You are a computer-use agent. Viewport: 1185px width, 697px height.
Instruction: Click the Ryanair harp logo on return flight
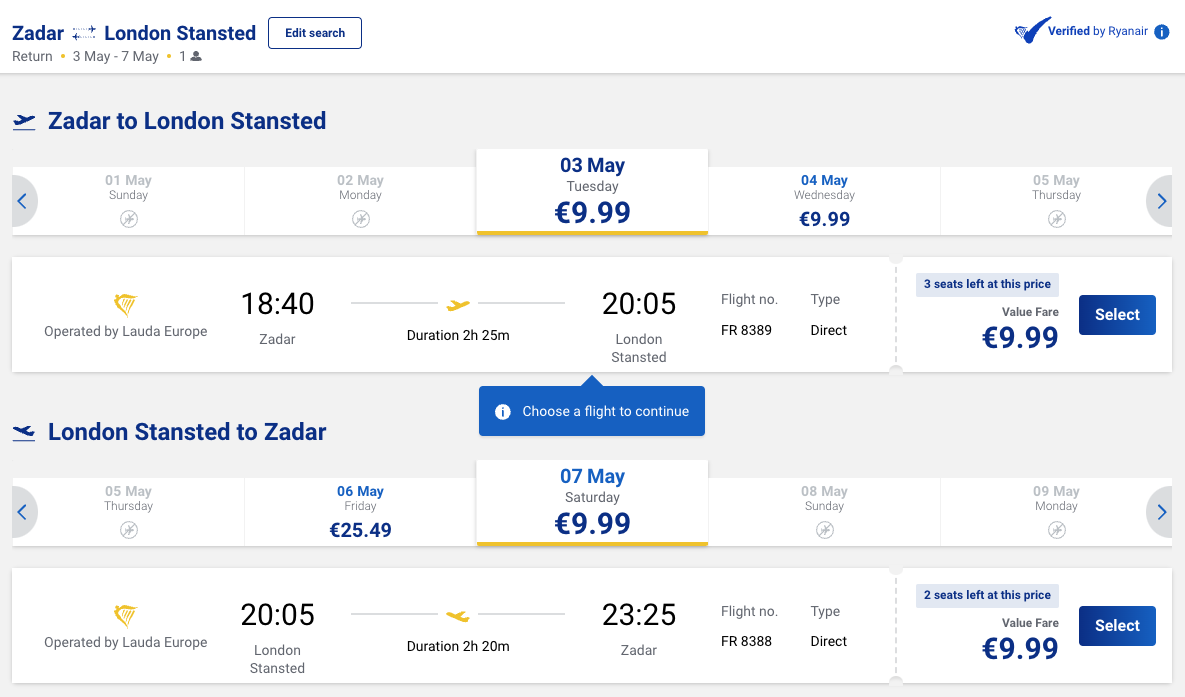[126, 615]
